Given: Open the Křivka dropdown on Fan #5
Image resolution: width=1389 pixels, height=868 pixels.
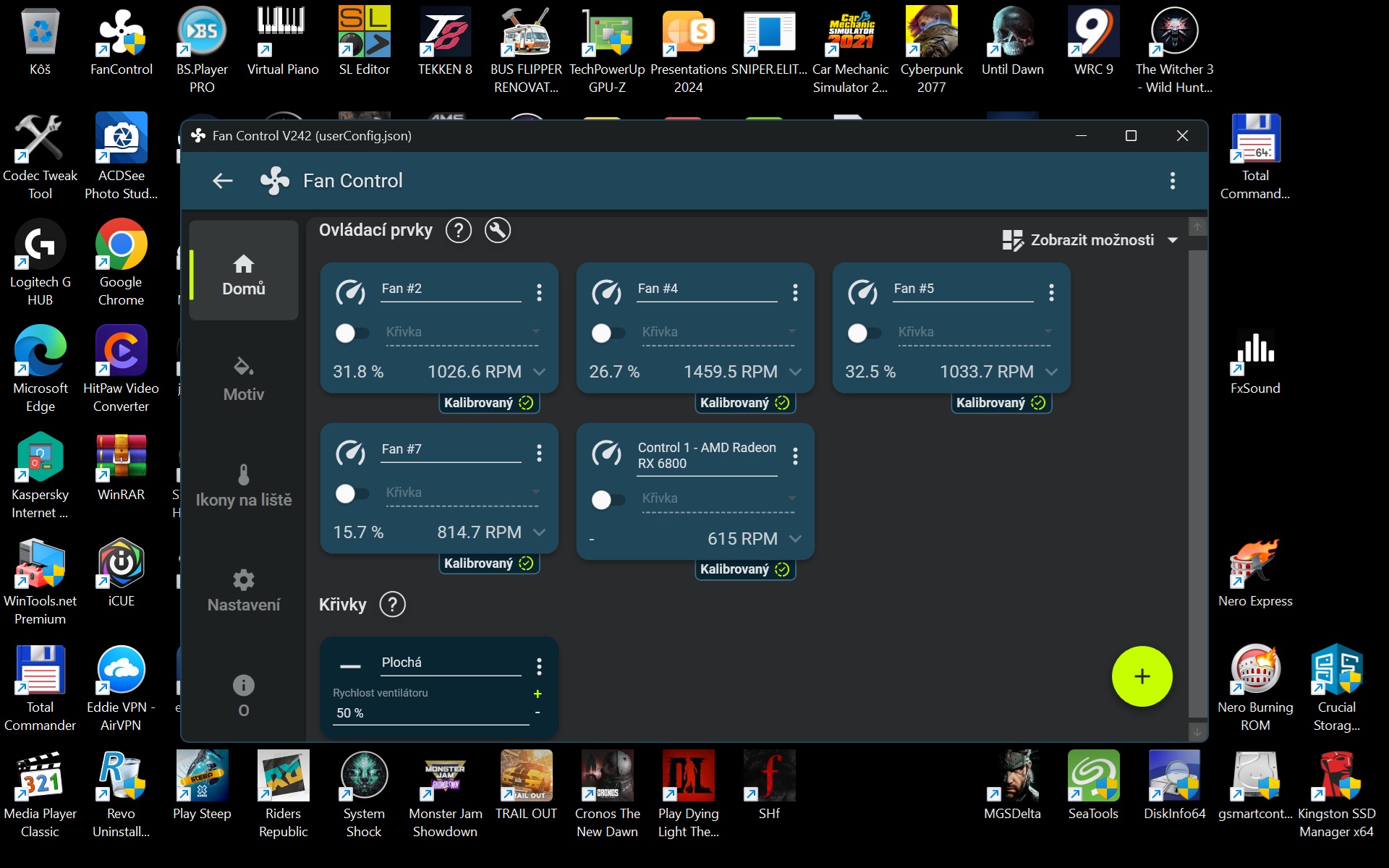Looking at the screenshot, I should click(x=974, y=332).
